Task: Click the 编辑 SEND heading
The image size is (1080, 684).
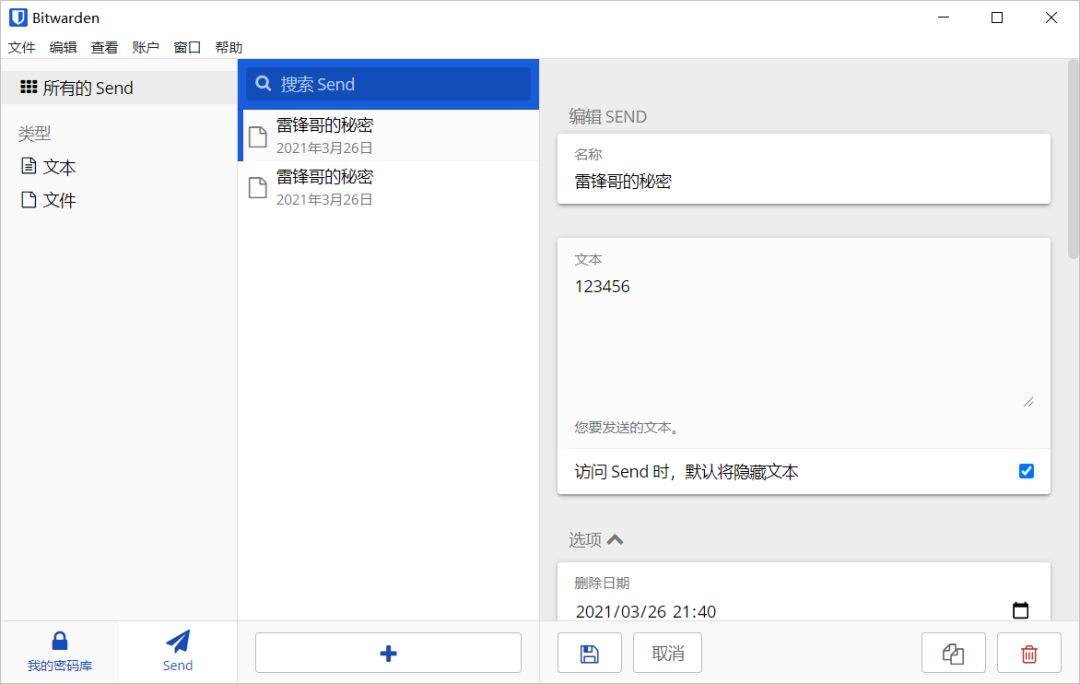Action: tap(608, 117)
